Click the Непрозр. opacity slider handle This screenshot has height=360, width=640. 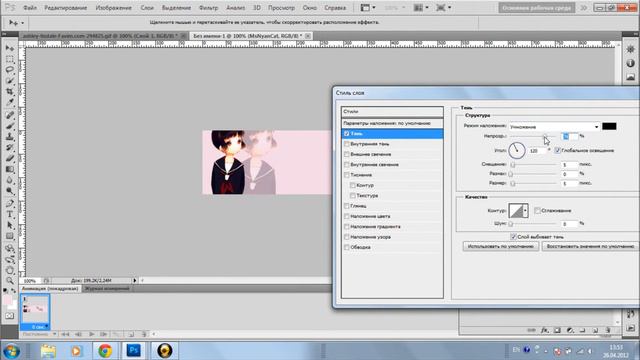coord(545,136)
